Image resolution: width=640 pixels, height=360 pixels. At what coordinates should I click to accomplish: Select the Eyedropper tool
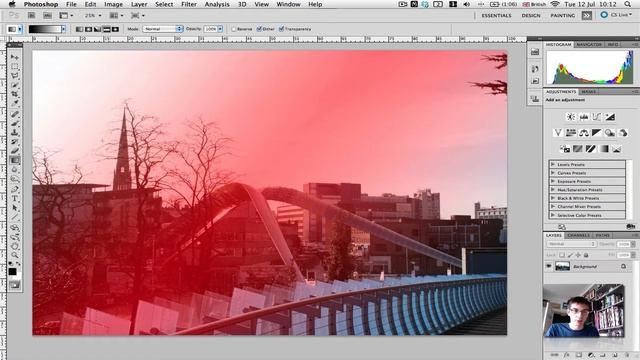15,104
